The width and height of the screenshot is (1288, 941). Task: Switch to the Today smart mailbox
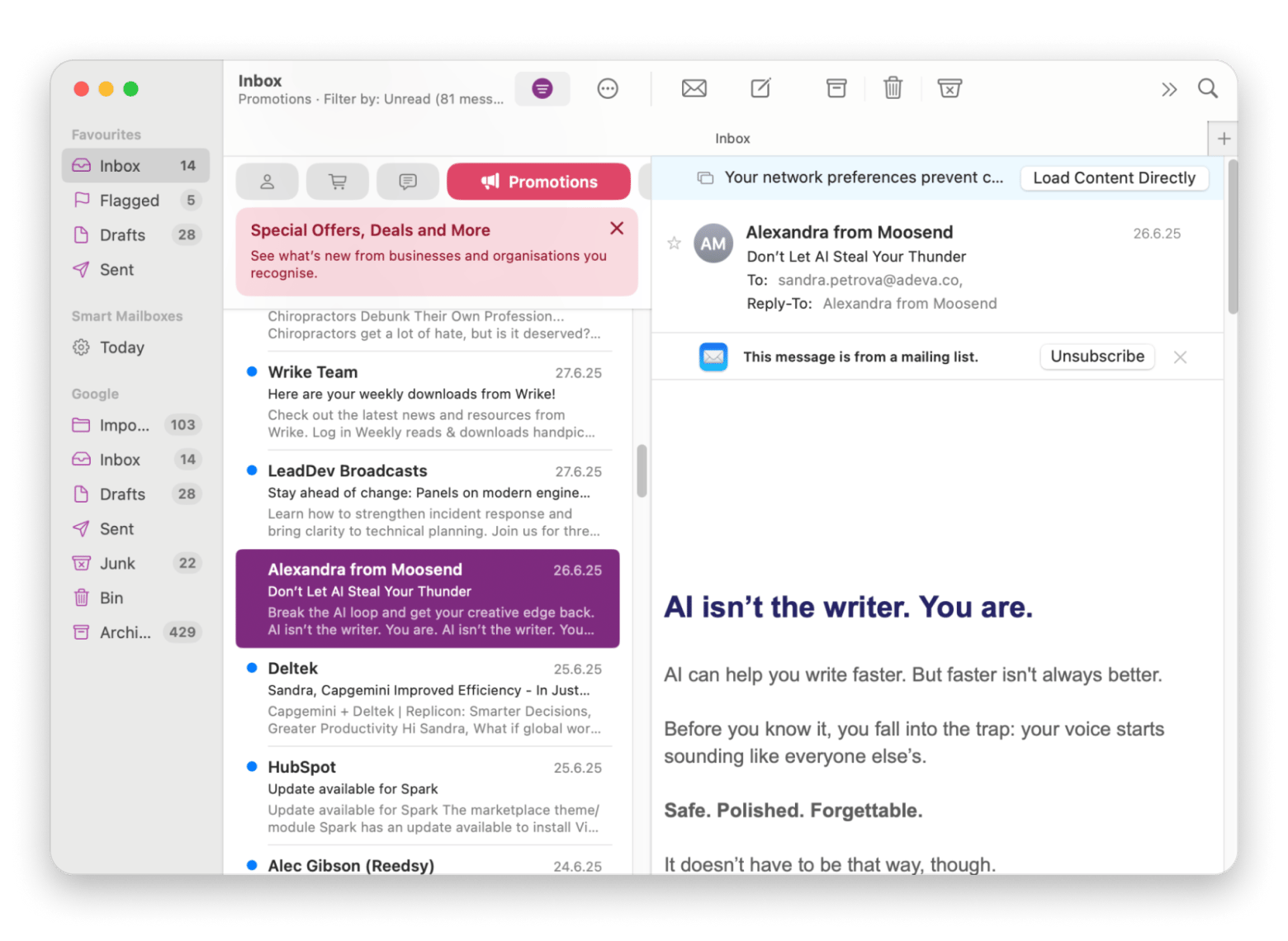pos(122,348)
